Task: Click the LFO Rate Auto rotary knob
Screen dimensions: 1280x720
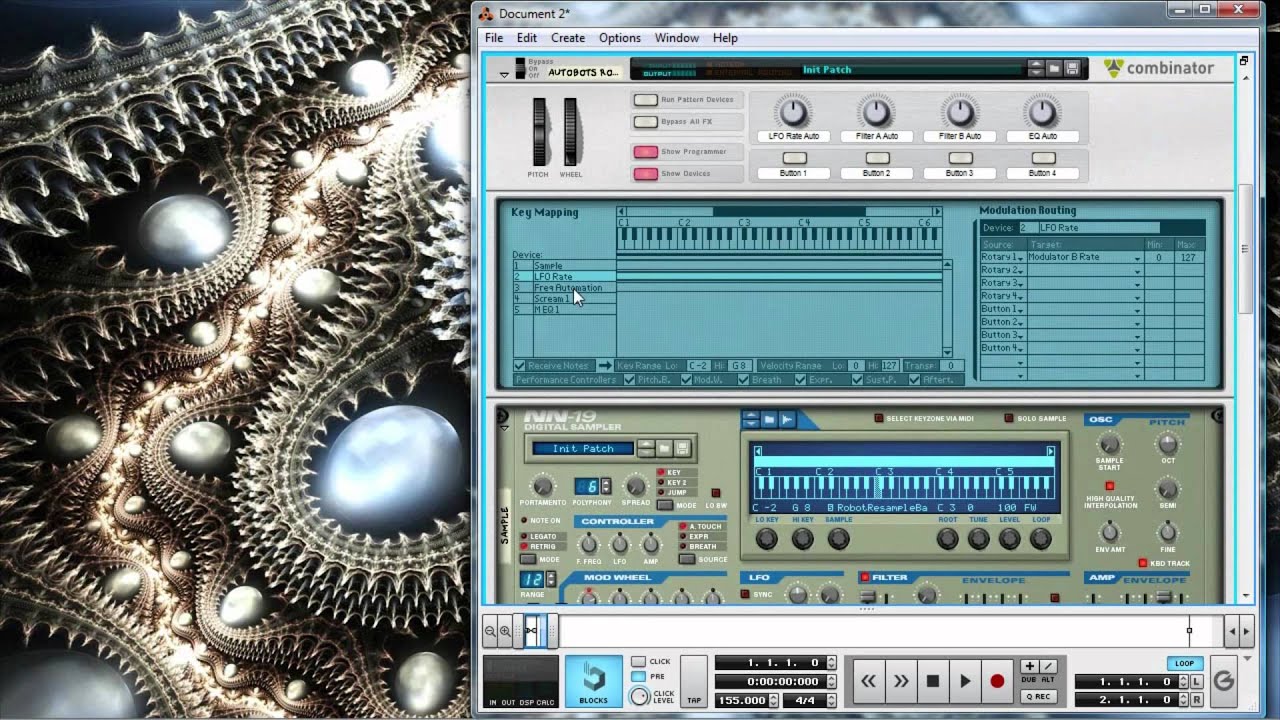Action: click(793, 111)
